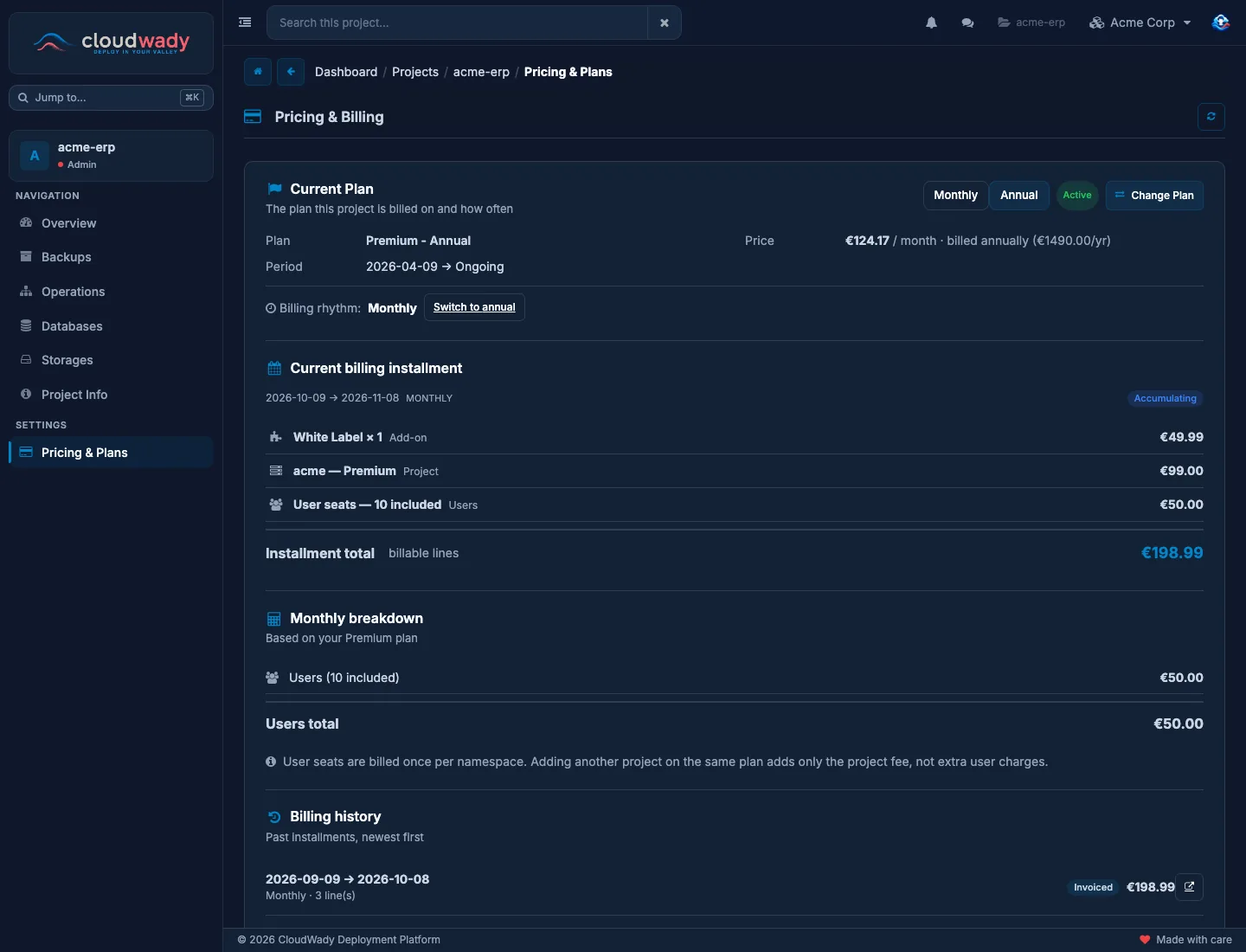
Task: Clear the project search field
Action: click(665, 23)
